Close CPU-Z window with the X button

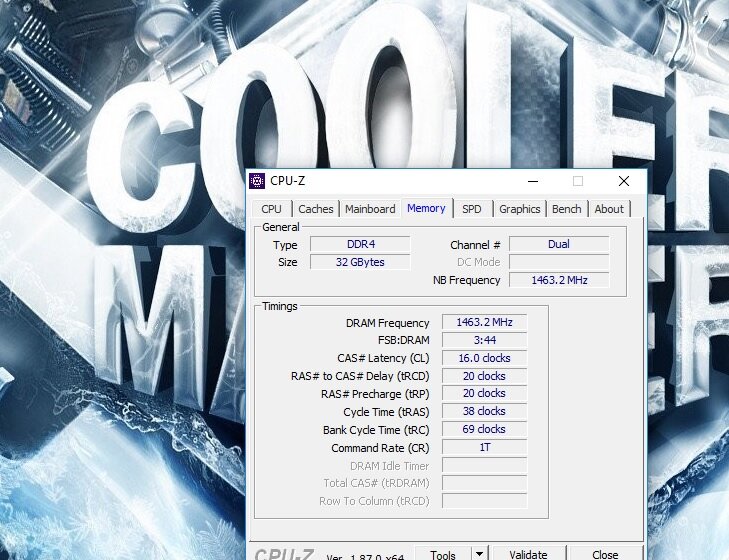tap(624, 181)
